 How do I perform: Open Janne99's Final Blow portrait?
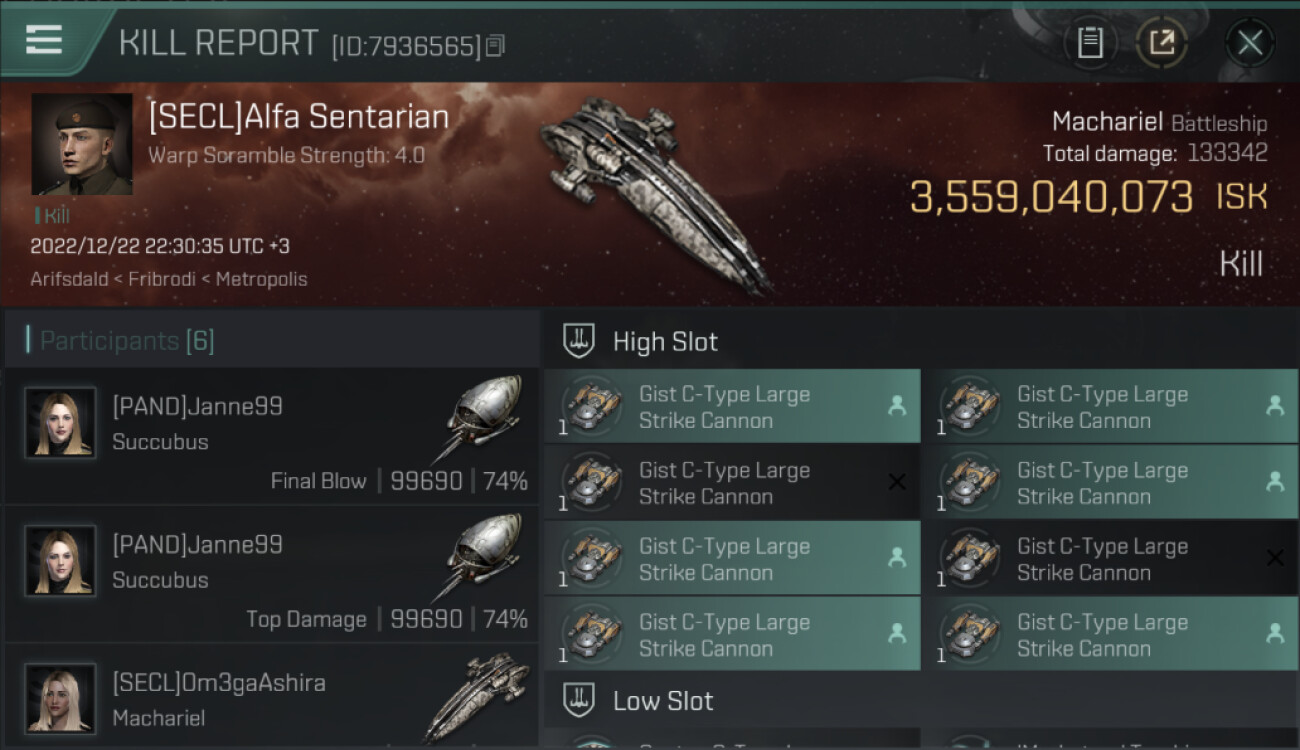point(60,422)
